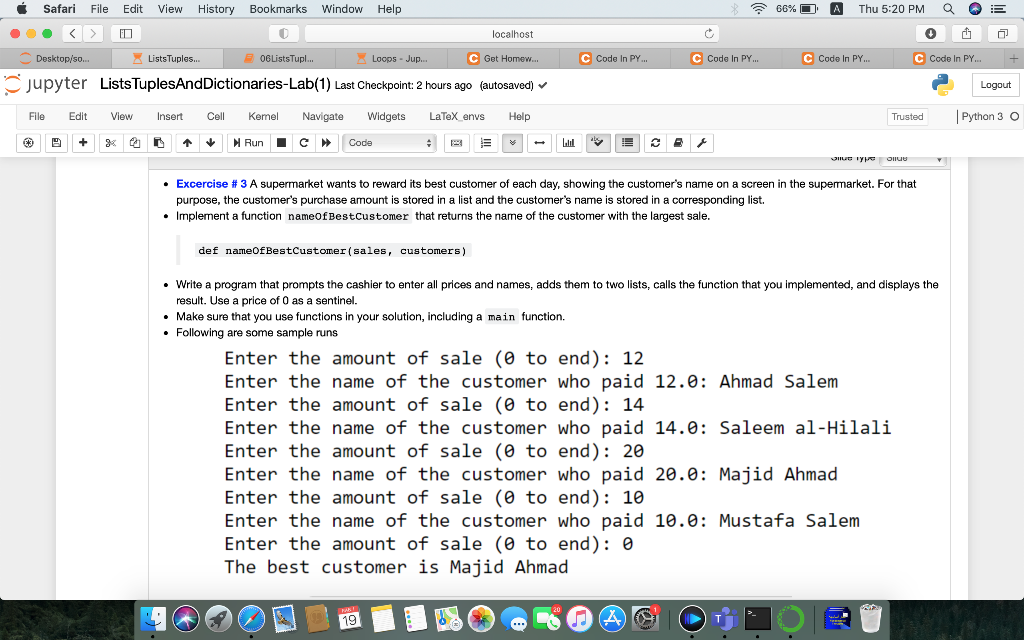Click the book icon in the Jupyter toolbar

coord(678,142)
